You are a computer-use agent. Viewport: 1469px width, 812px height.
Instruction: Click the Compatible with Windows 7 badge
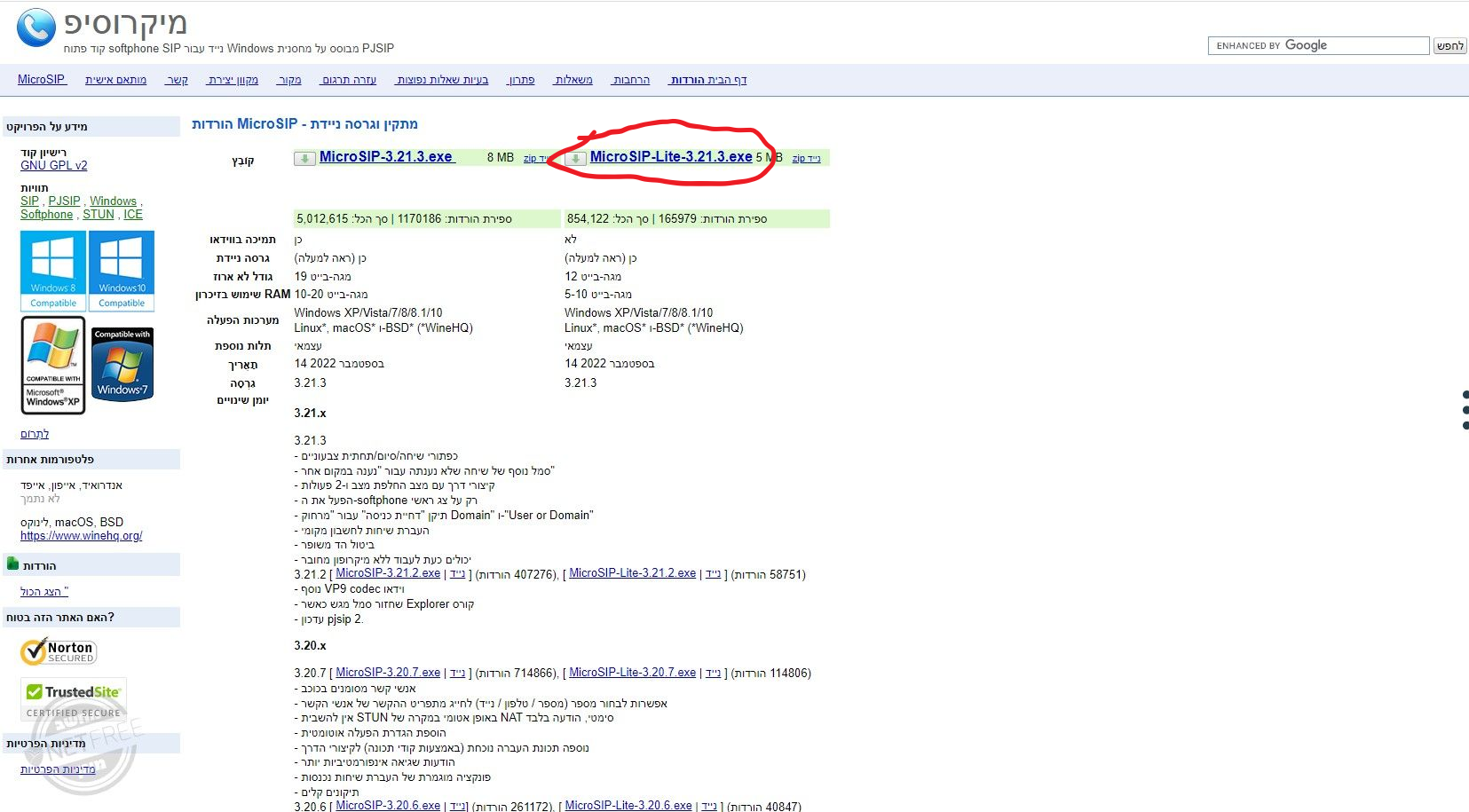tap(122, 365)
